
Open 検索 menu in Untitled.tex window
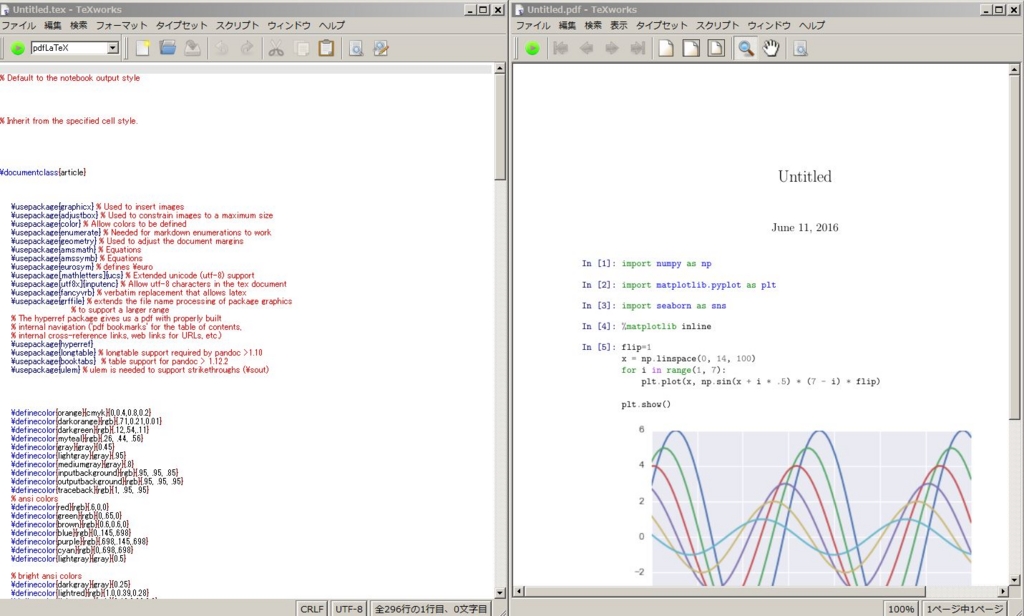78,25
